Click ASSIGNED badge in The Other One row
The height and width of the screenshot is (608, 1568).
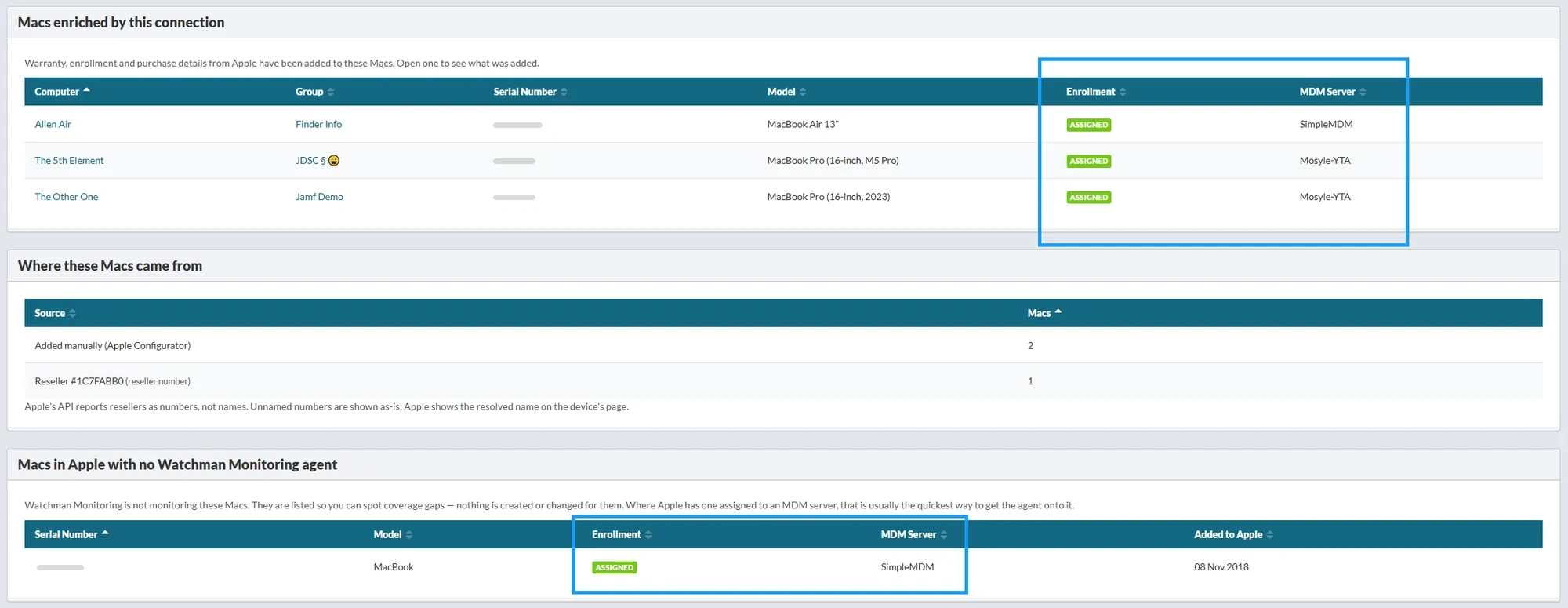click(1089, 197)
